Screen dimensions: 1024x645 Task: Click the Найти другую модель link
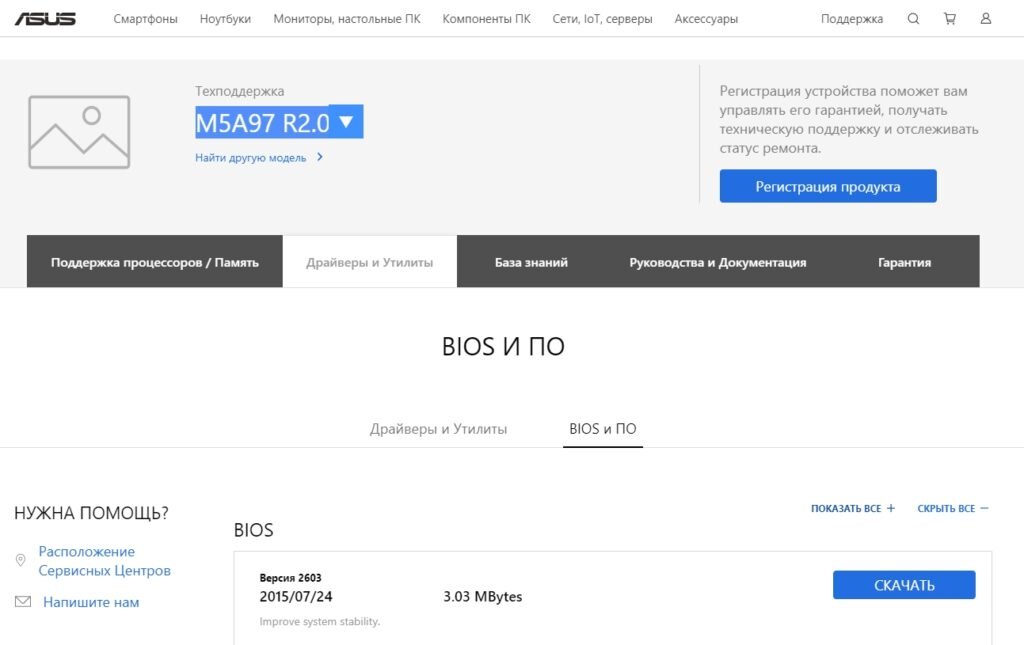point(250,157)
